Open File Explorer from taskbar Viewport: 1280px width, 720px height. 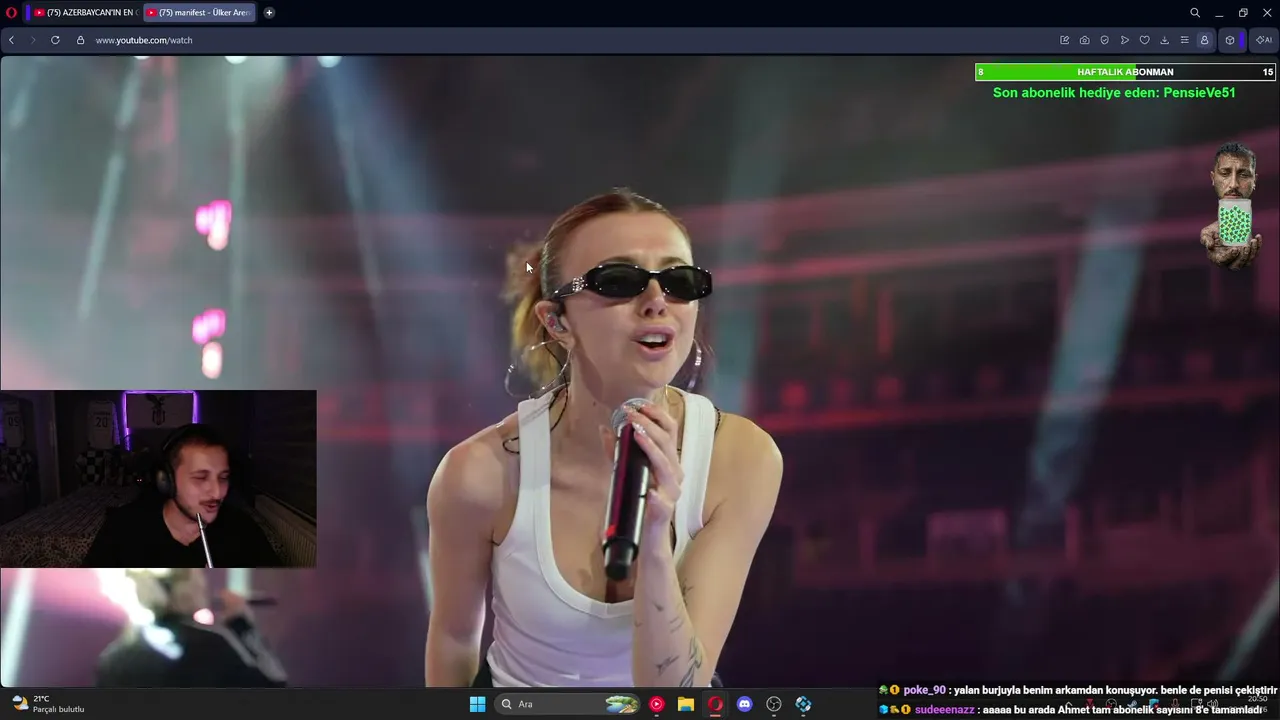point(686,704)
